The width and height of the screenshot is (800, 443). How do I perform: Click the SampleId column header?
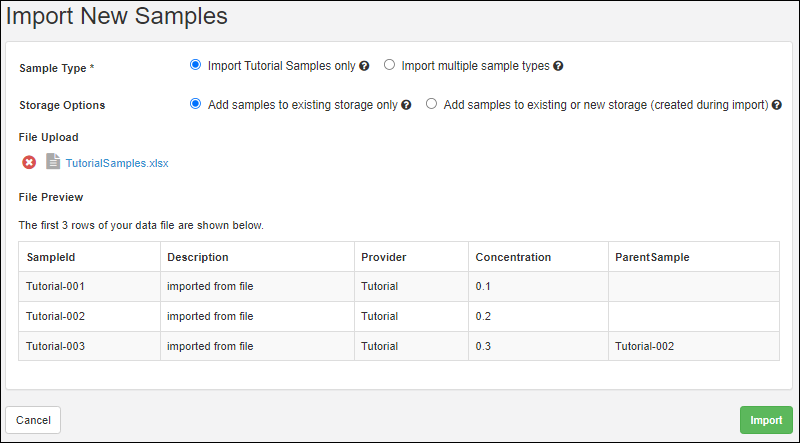(46, 257)
